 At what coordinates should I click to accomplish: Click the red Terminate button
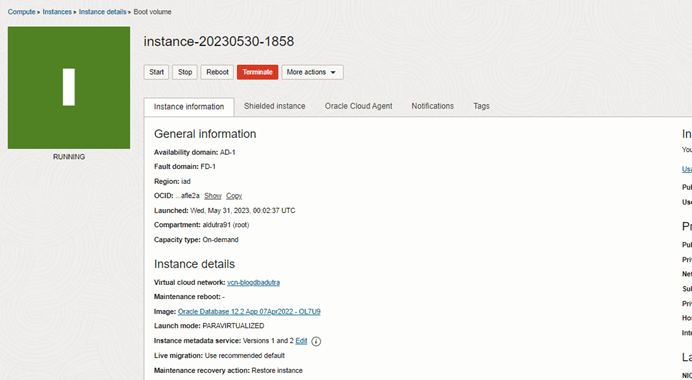point(257,72)
